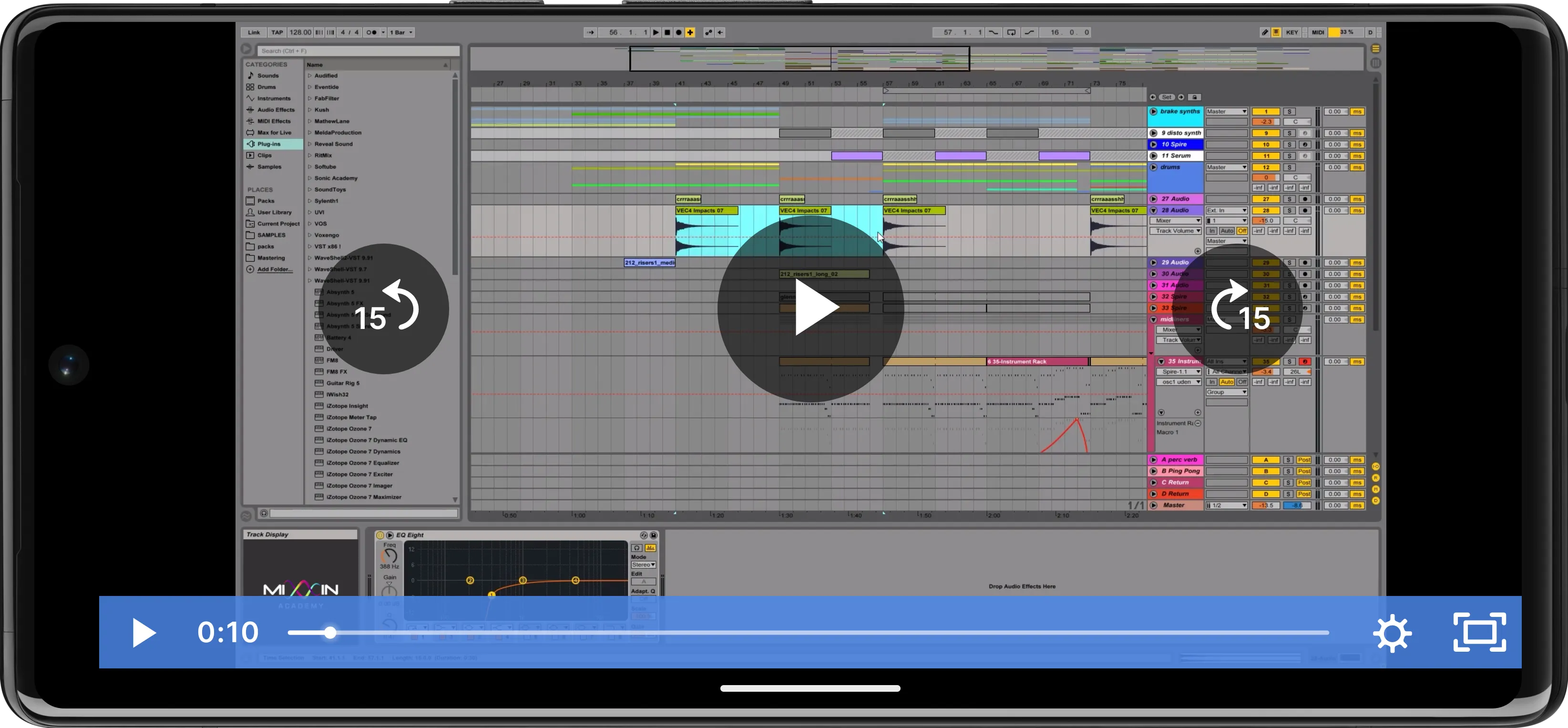Screen dimensions: 1568x728
Task: Click Re-enable Automation back arrow
Action: point(720,32)
